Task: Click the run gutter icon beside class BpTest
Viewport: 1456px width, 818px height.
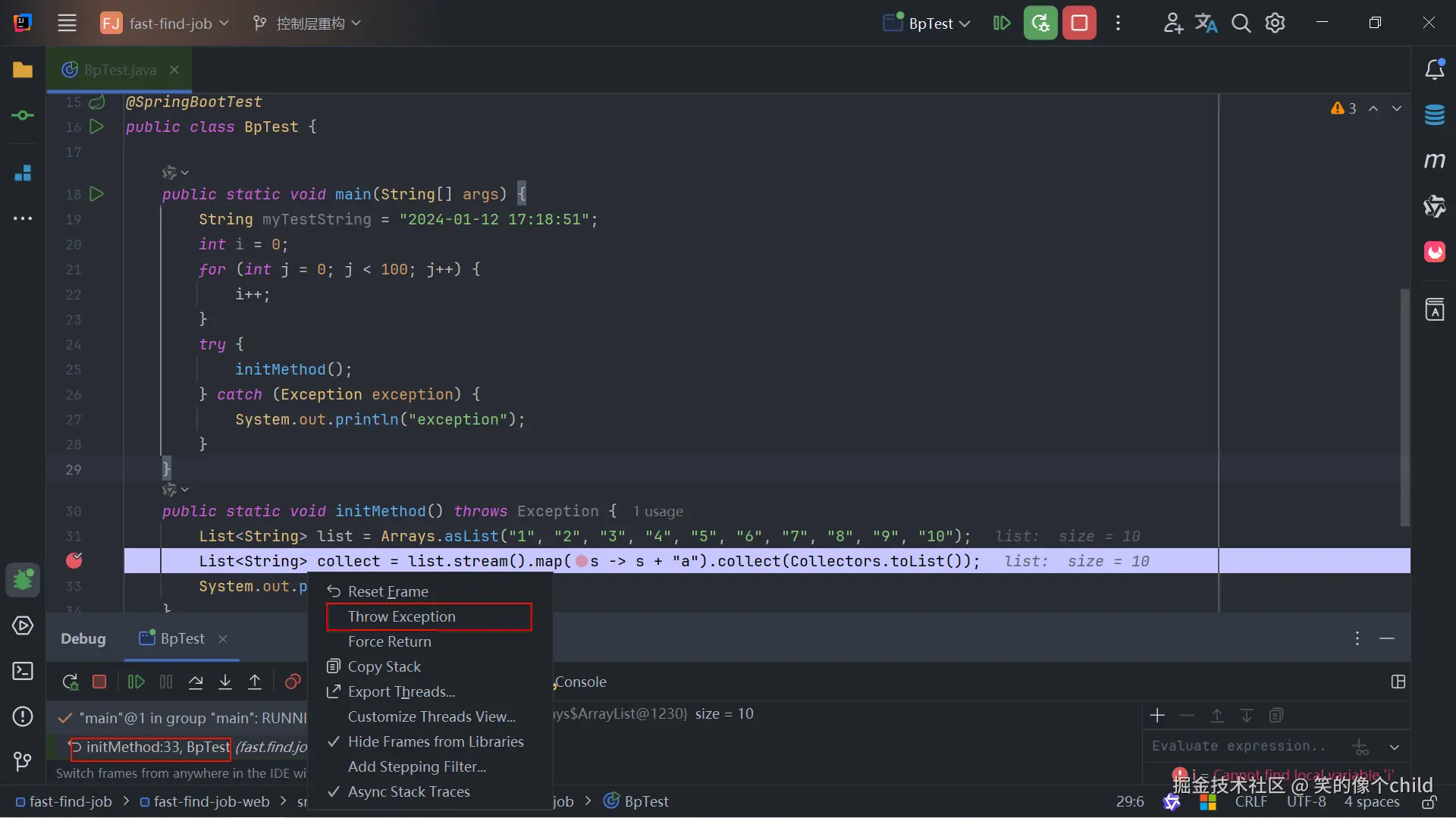Action: (x=96, y=127)
